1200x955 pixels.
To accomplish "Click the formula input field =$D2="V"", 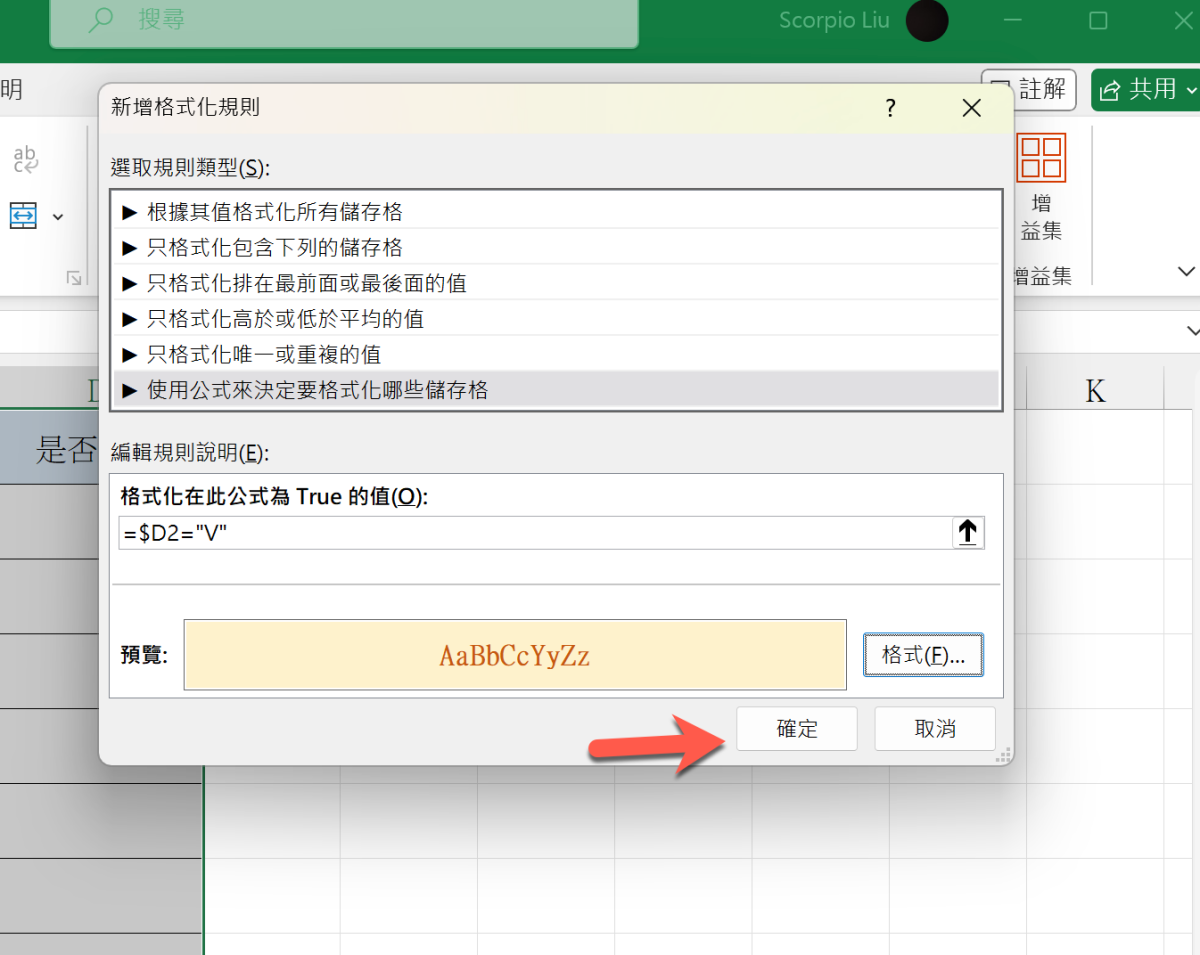I will coord(536,533).
